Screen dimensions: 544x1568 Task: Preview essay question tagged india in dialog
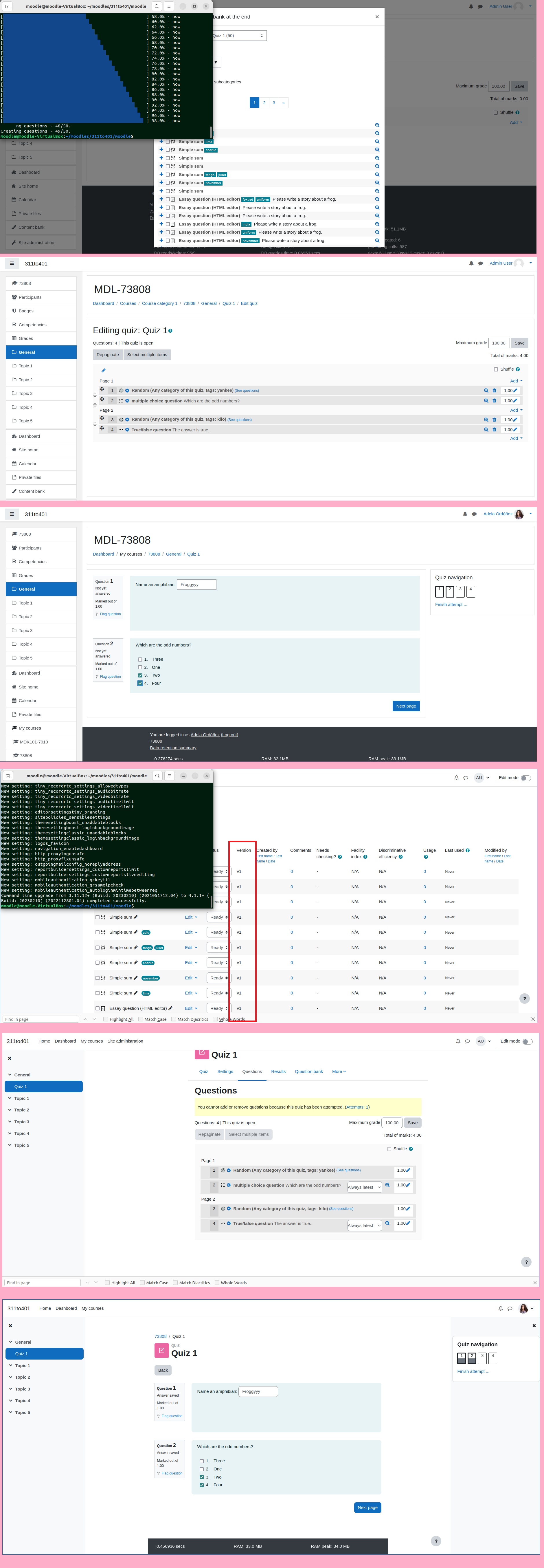coord(377,224)
